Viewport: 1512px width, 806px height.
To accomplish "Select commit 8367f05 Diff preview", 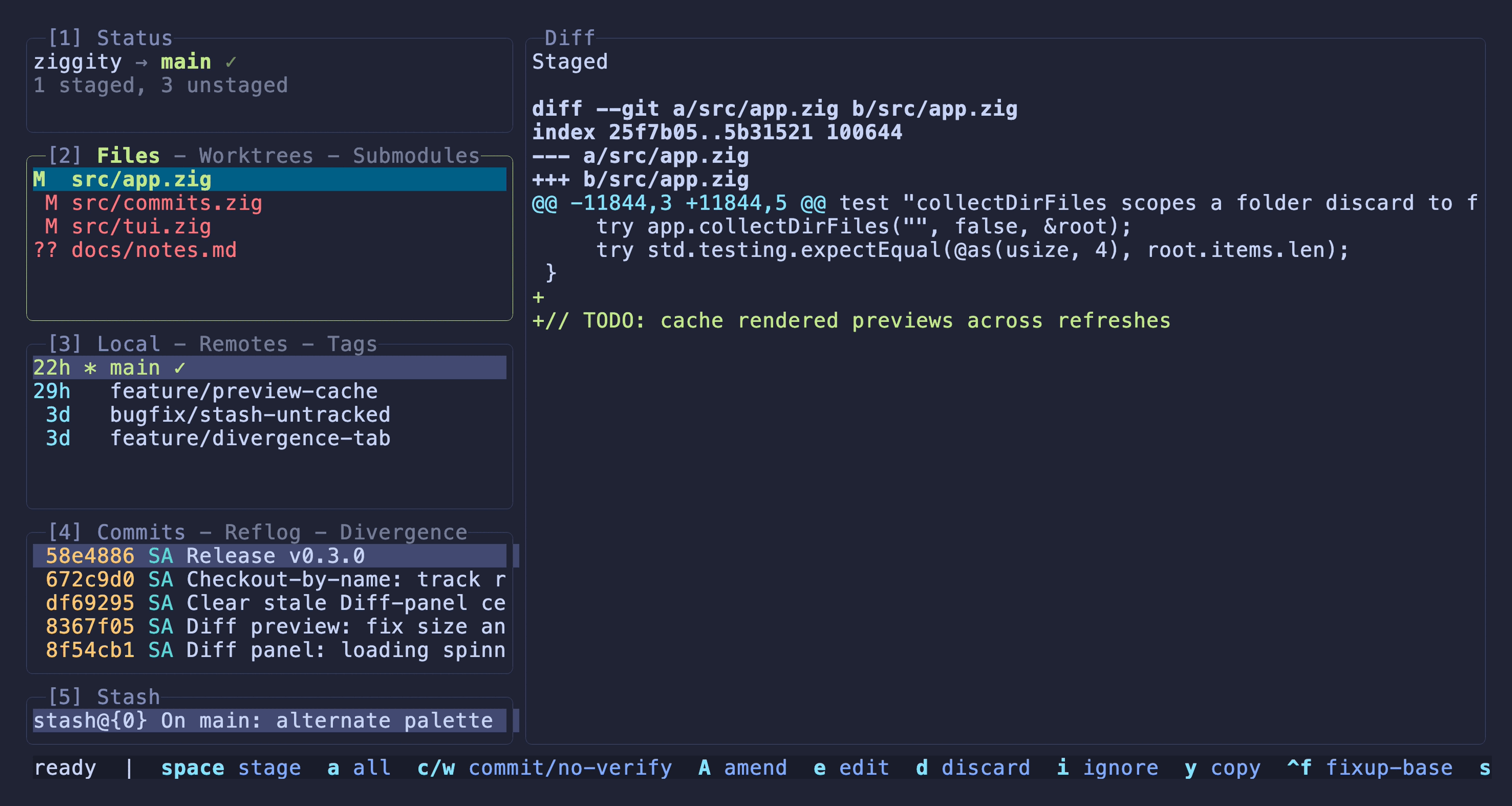I will click(270, 627).
